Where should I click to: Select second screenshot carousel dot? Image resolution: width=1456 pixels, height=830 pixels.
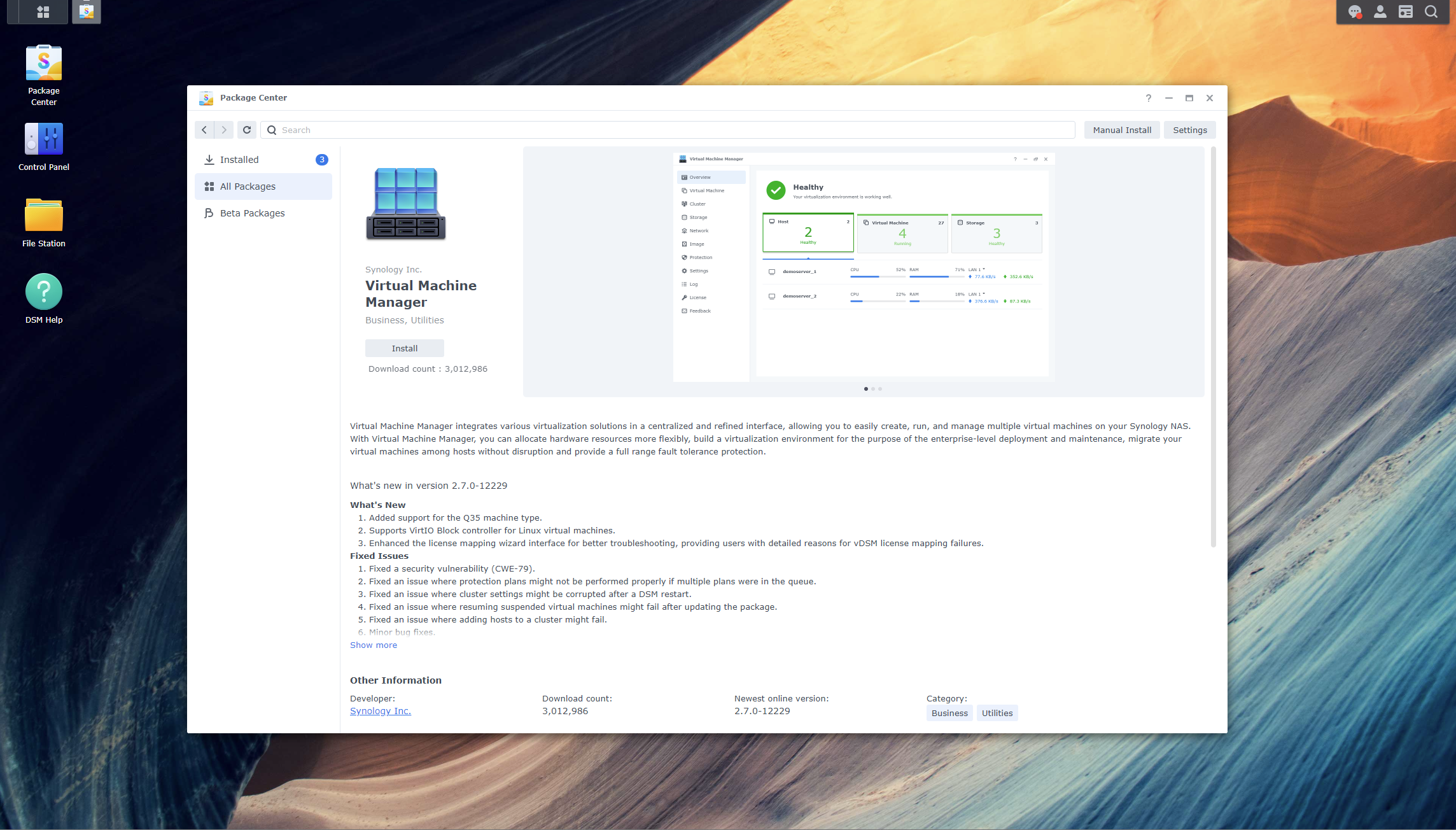(873, 388)
